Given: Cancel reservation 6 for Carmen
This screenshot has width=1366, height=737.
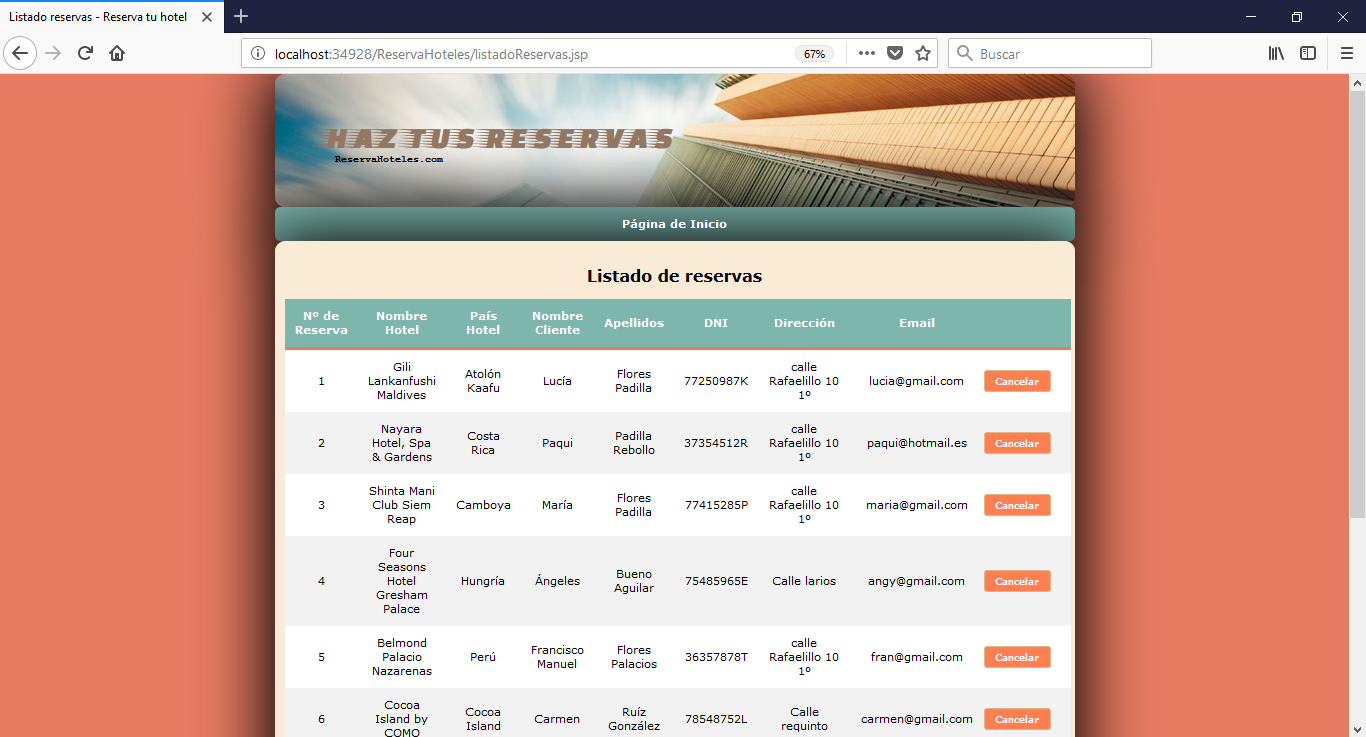Looking at the screenshot, I should [x=1017, y=719].
